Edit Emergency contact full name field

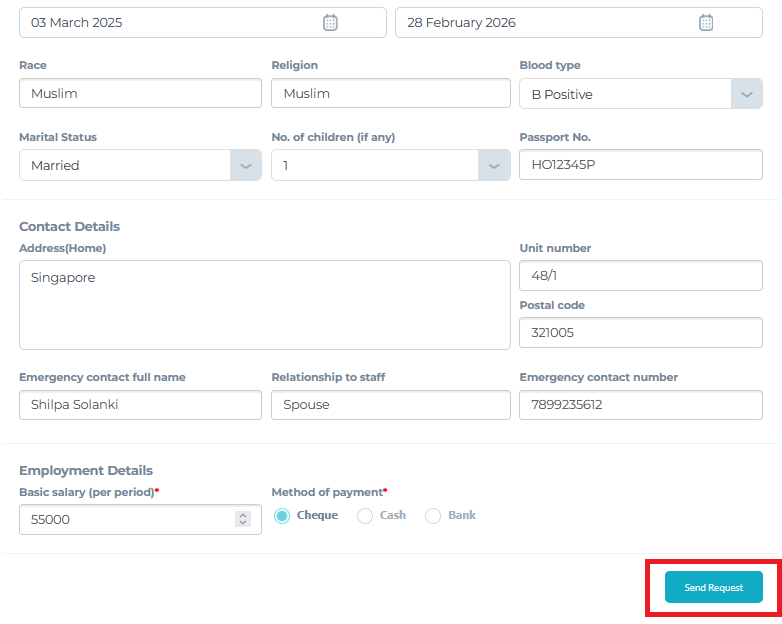(140, 405)
